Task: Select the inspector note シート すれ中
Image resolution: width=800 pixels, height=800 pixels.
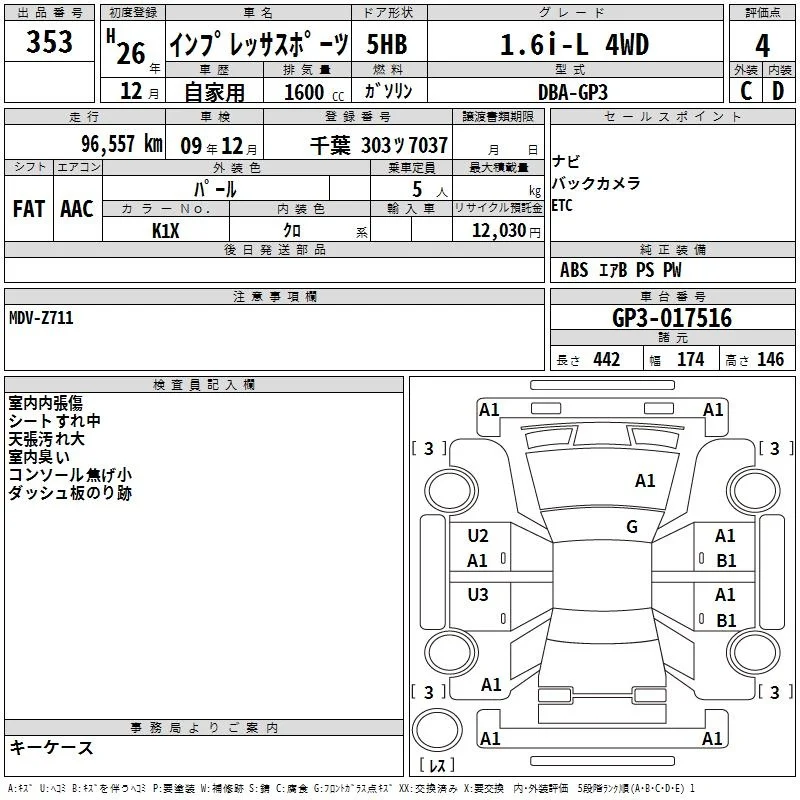Action: (55, 421)
